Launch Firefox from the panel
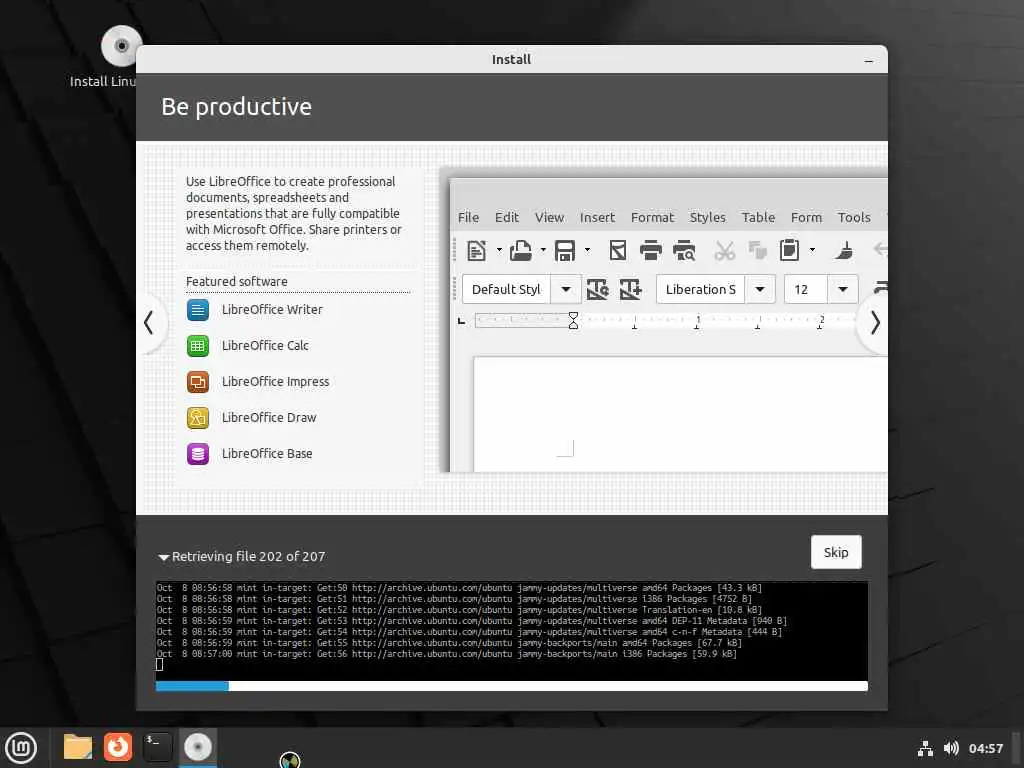The image size is (1024, 768). (x=118, y=747)
